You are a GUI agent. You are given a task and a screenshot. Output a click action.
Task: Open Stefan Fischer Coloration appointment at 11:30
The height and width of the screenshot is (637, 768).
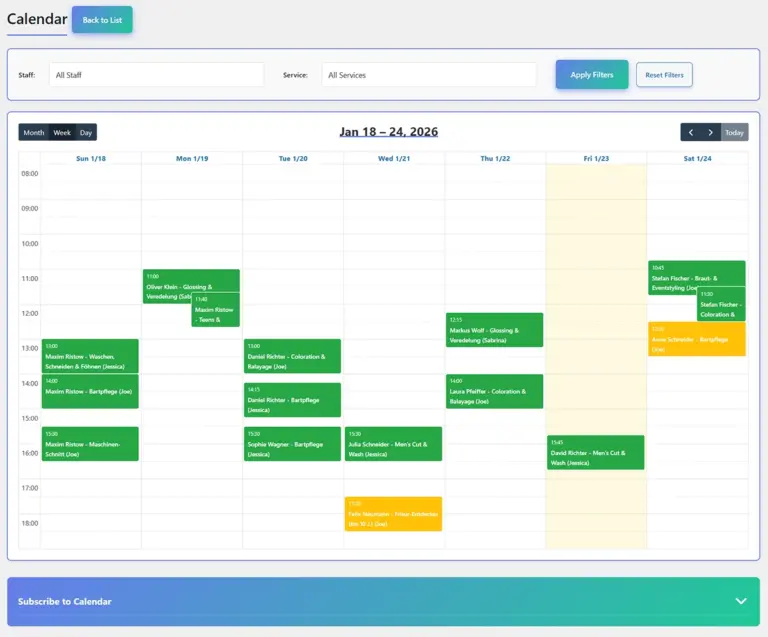[x=721, y=304]
